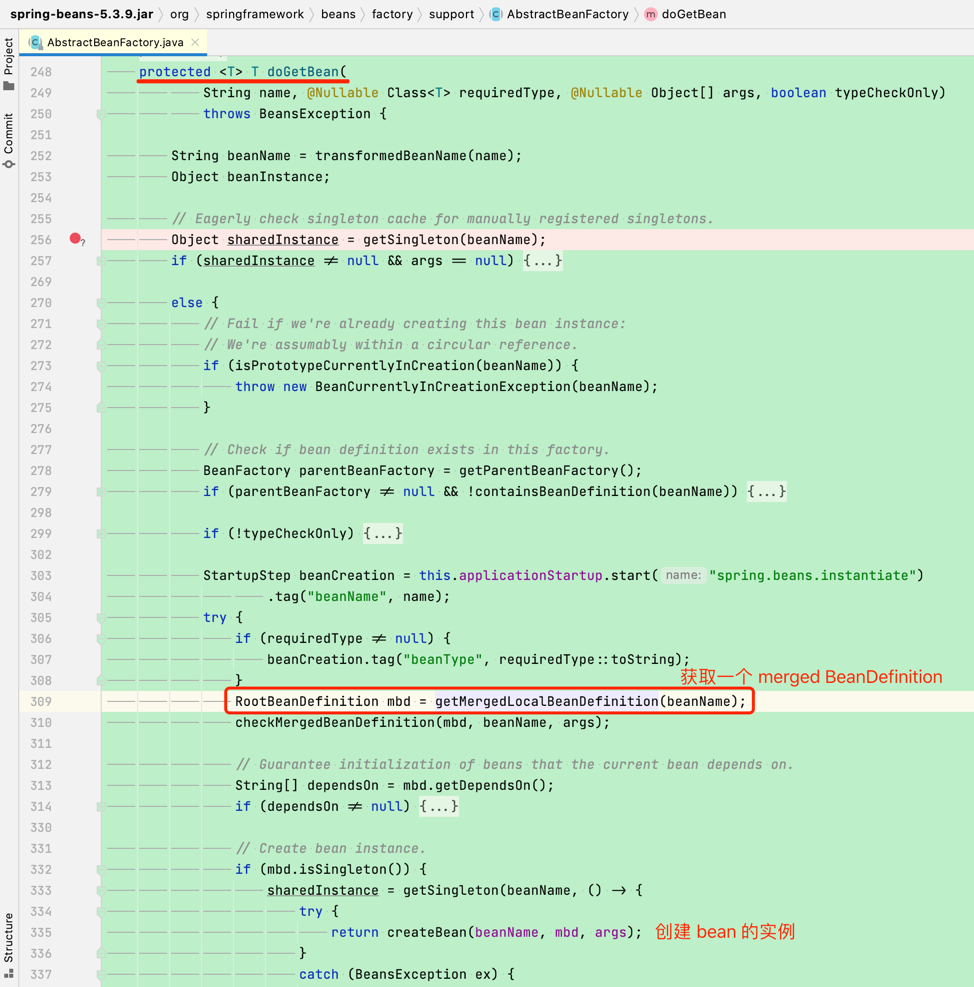Click the StartupStep type on line 303
Image resolution: width=974 pixels, height=987 pixels.
[x=247, y=575]
